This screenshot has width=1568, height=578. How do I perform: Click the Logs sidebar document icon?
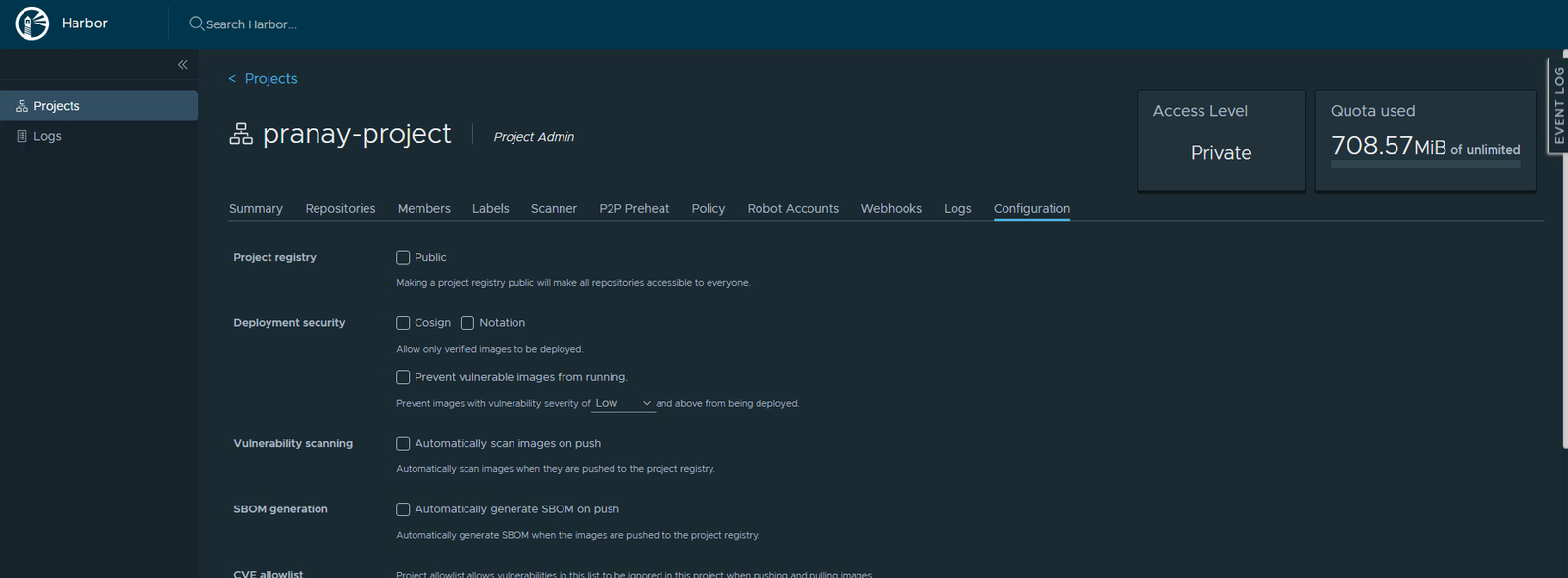point(22,136)
